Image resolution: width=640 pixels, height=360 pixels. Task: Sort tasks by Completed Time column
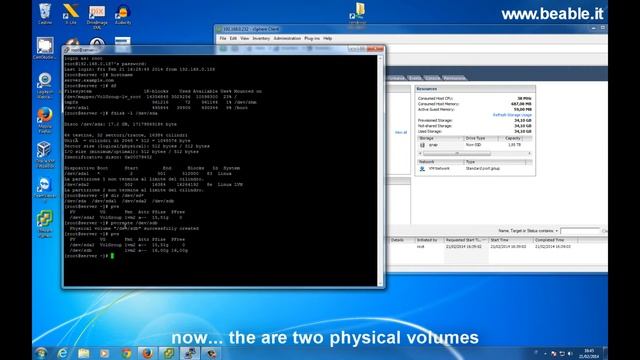[555, 240]
